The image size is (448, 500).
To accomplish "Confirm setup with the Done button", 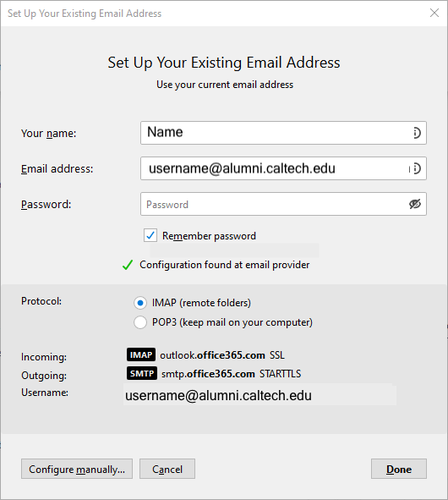I will tap(399, 469).
